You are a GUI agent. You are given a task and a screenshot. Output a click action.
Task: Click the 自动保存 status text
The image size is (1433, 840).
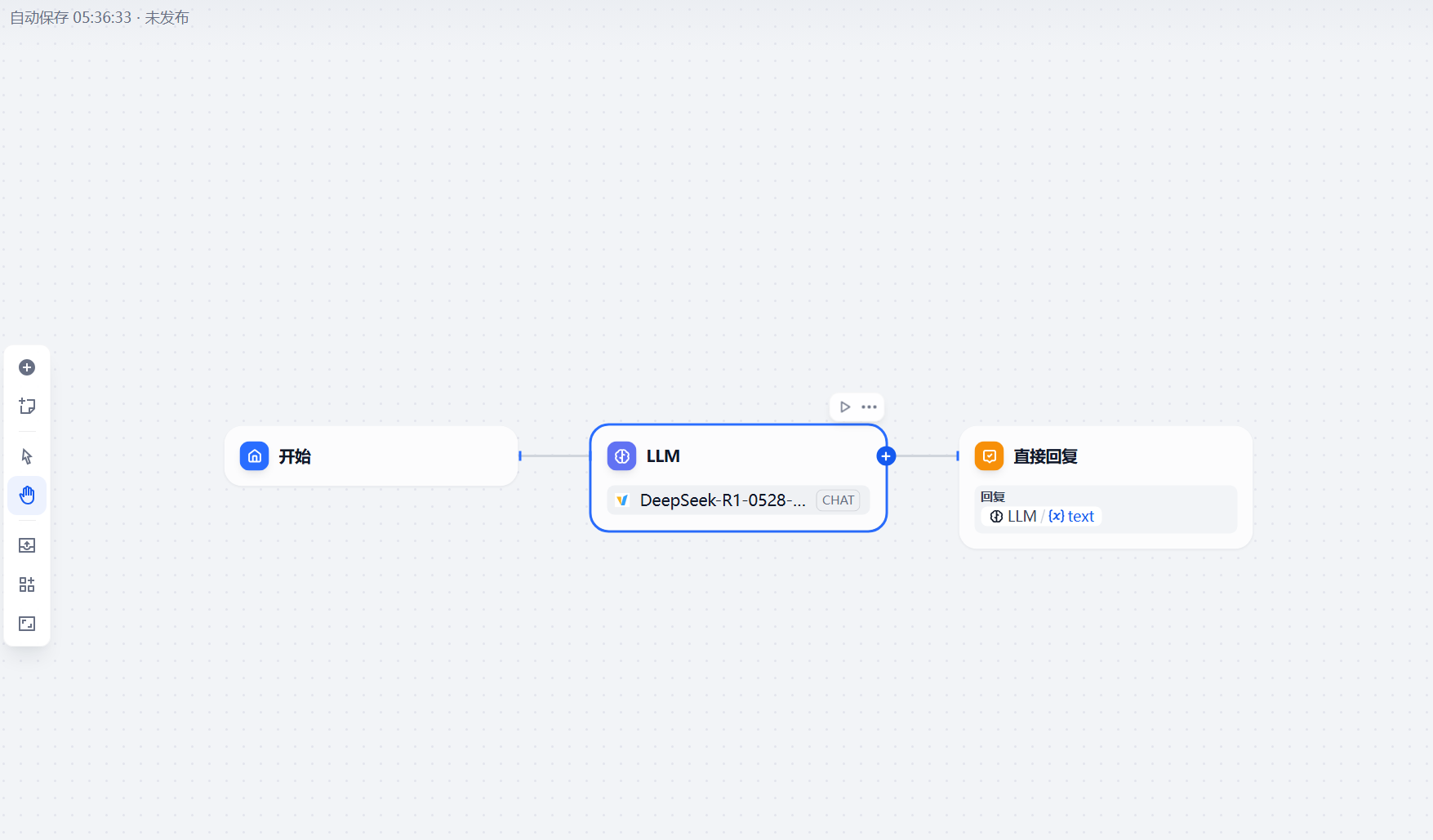pos(100,17)
